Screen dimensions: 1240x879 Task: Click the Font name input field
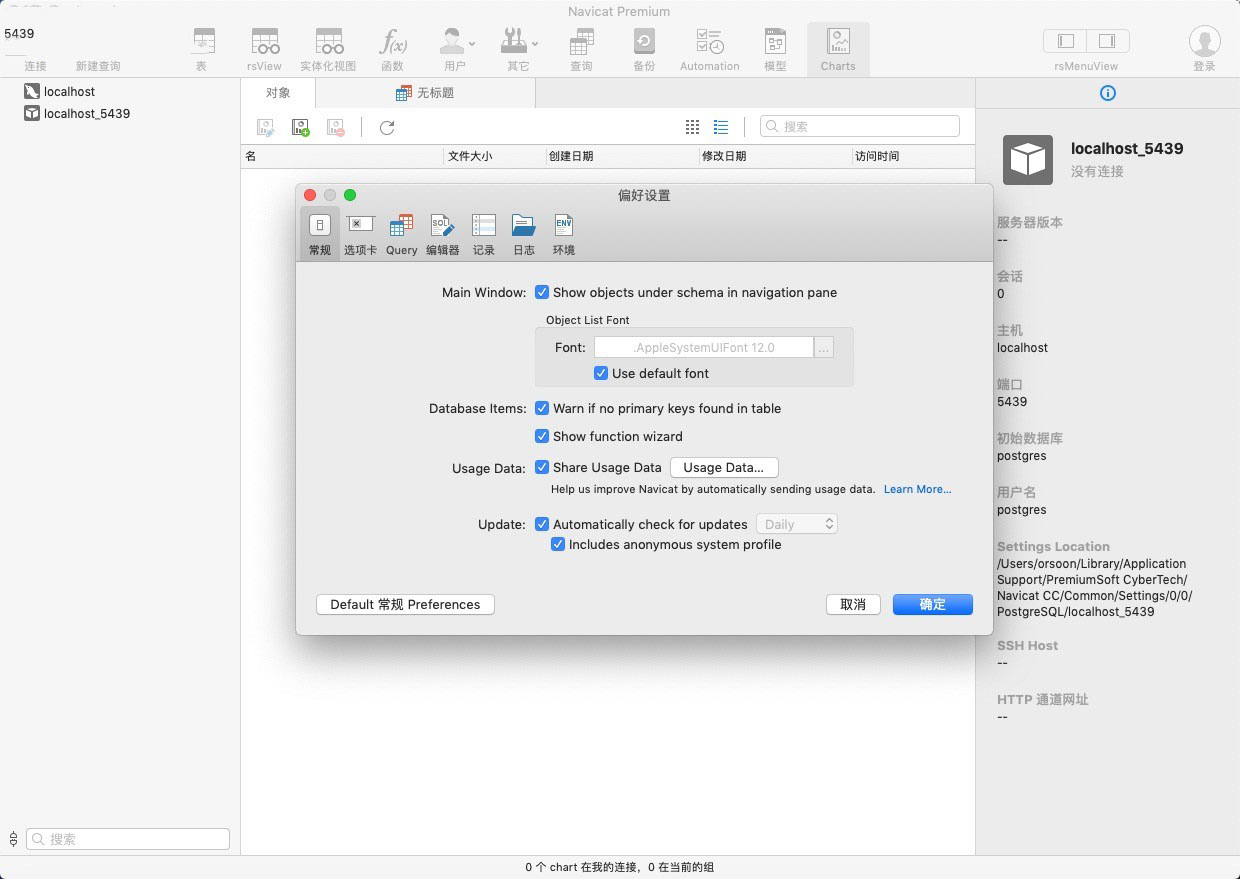[x=704, y=347]
